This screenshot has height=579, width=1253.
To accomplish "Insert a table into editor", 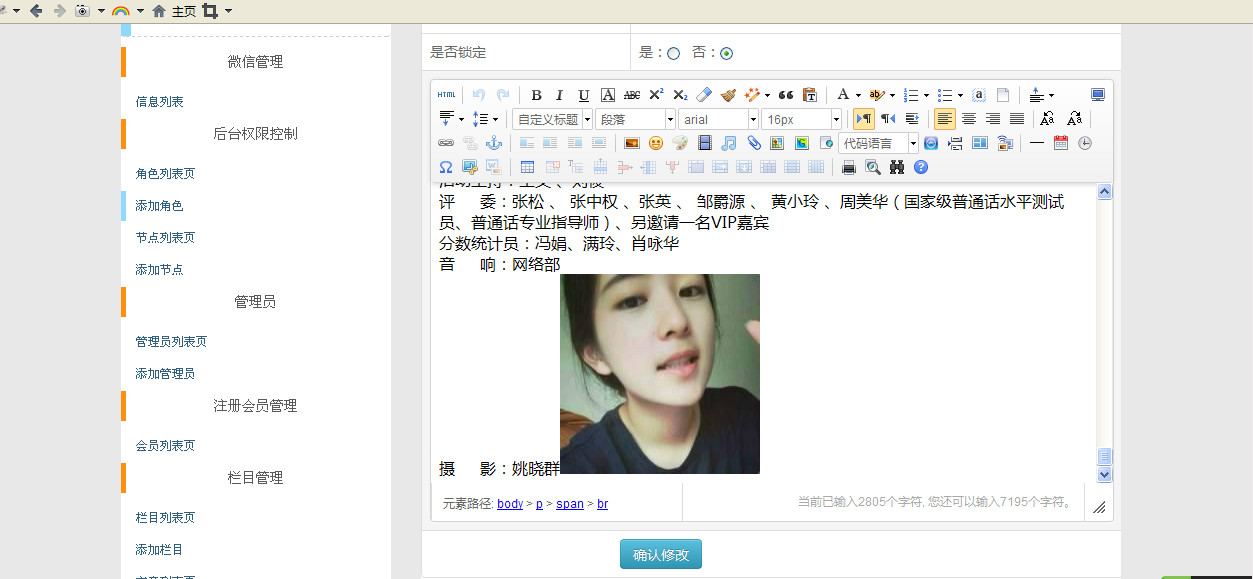I will [527, 167].
